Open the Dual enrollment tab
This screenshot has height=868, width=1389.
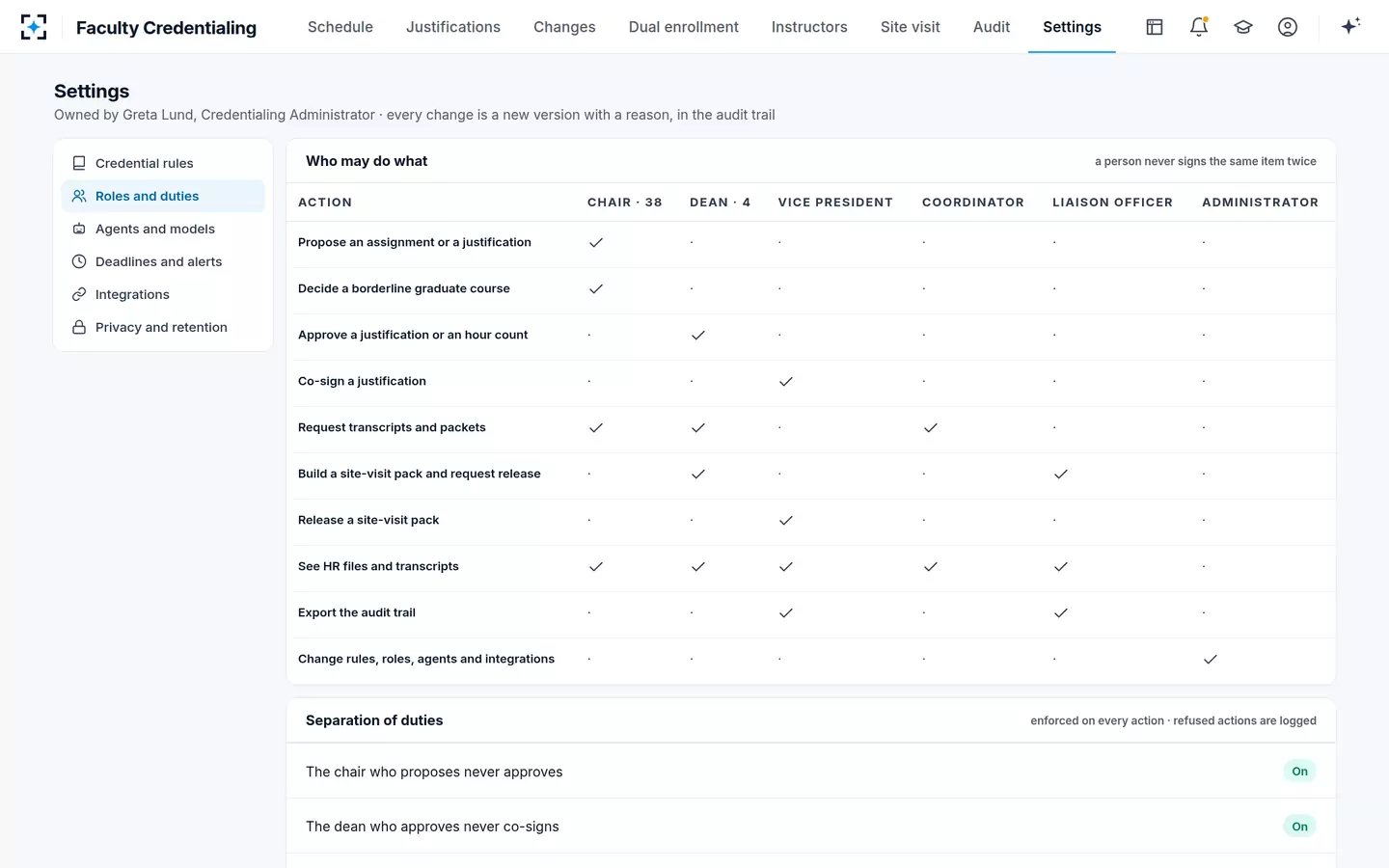coord(684,27)
